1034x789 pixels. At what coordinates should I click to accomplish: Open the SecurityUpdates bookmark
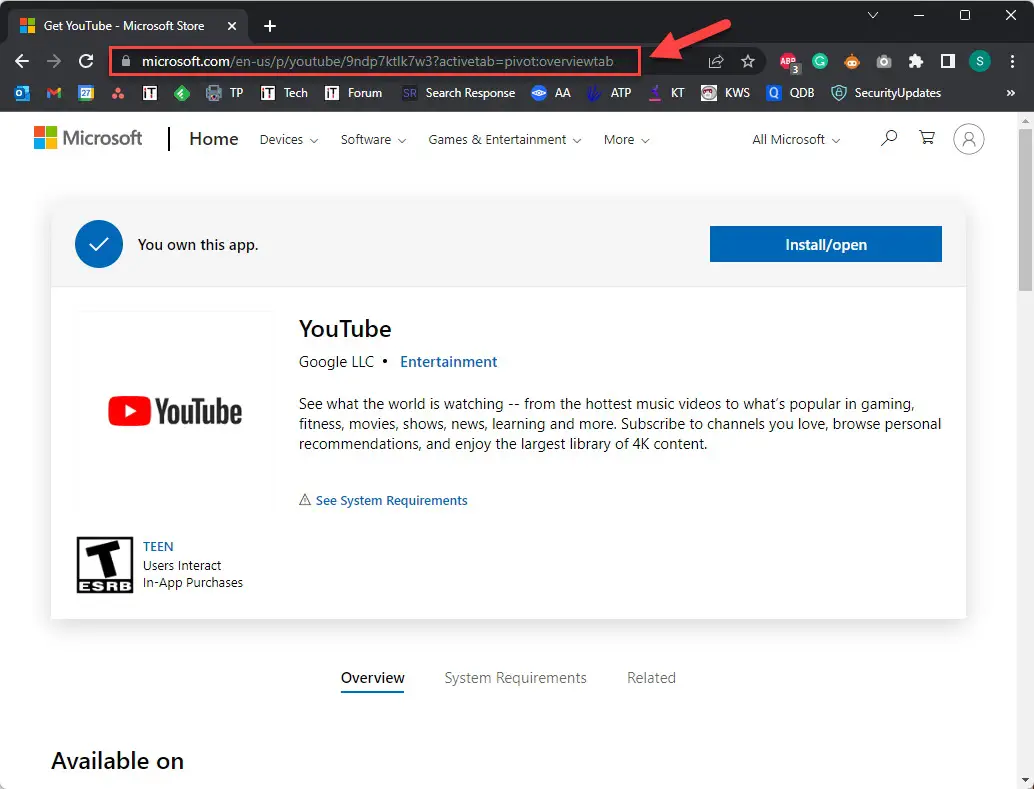pyautogui.click(x=886, y=93)
